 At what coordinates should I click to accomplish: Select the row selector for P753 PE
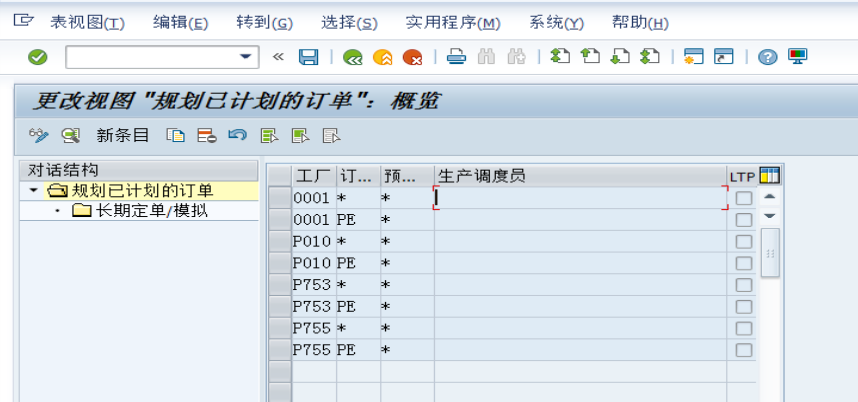point(280,307)
